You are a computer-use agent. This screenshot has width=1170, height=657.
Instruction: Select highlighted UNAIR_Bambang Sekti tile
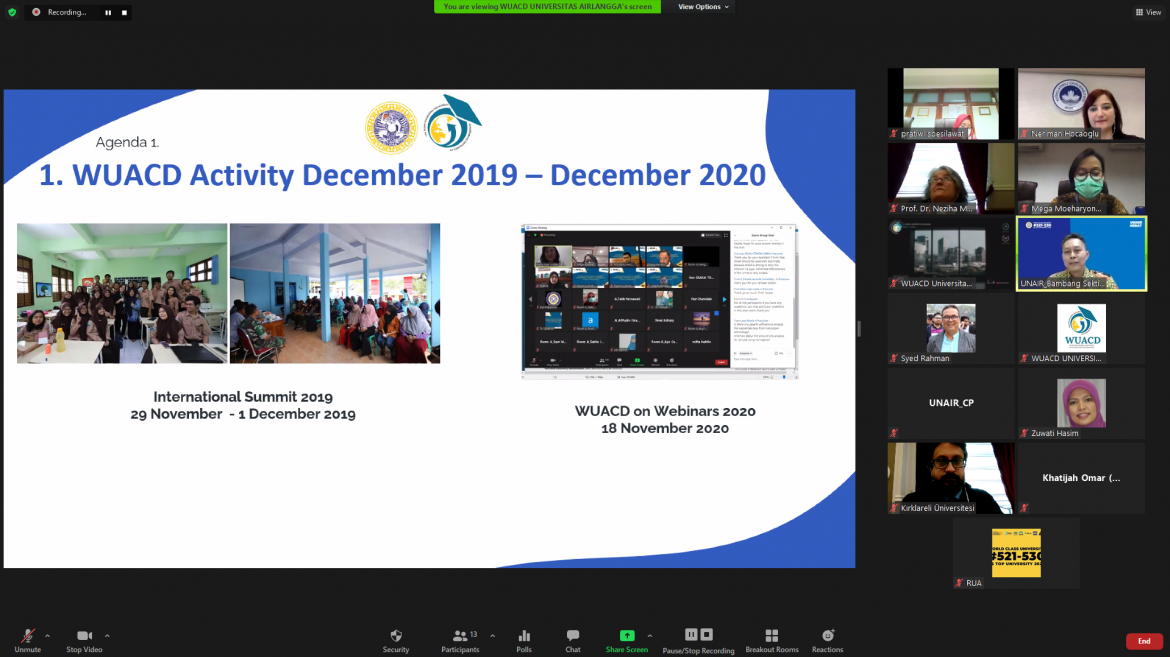tap(1081, 253)
